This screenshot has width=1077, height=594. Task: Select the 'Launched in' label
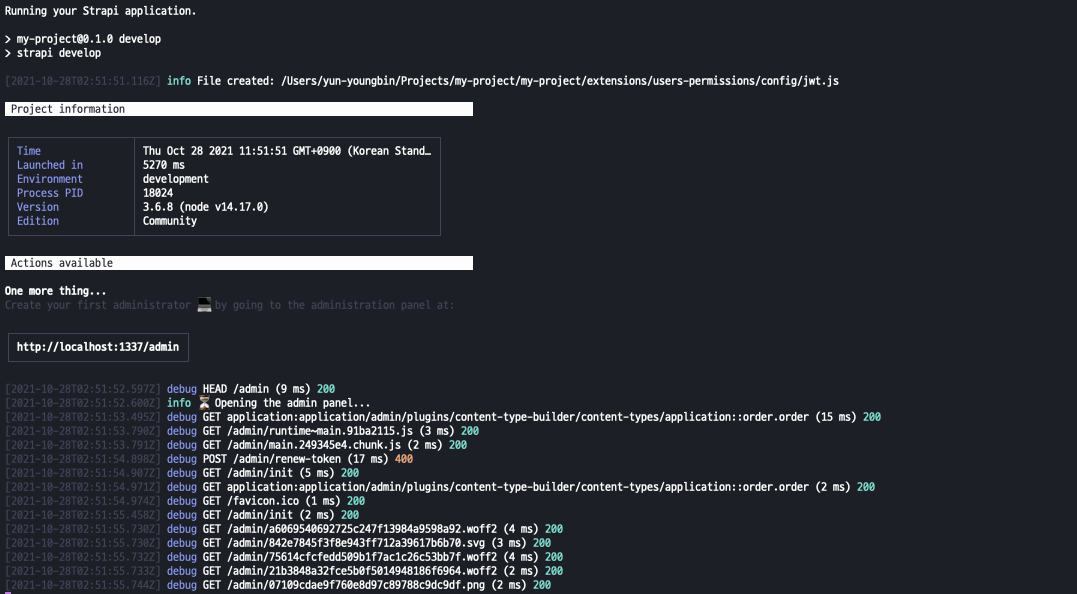coord(49,165)
